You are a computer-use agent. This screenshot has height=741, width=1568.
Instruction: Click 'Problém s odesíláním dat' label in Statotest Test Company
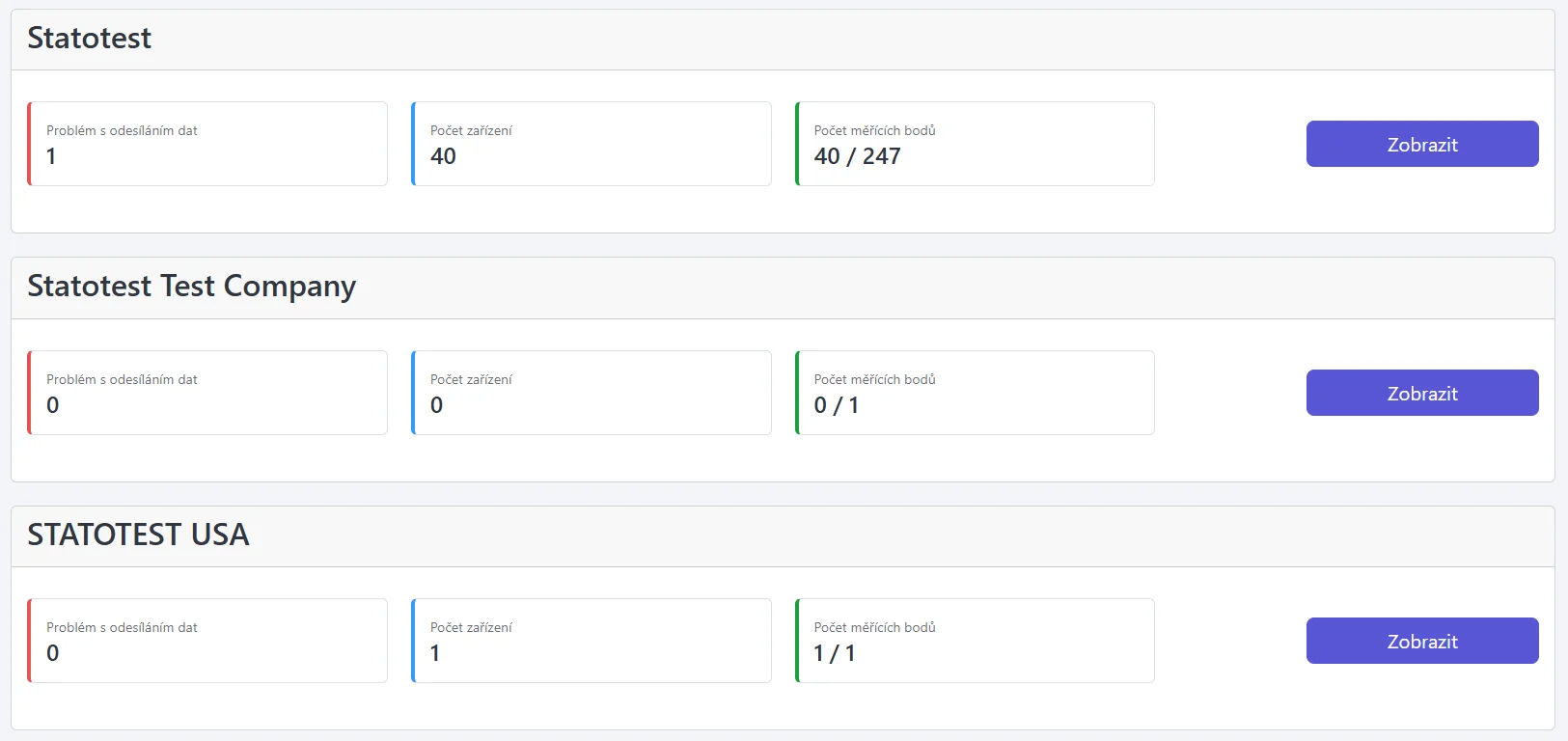122,379
